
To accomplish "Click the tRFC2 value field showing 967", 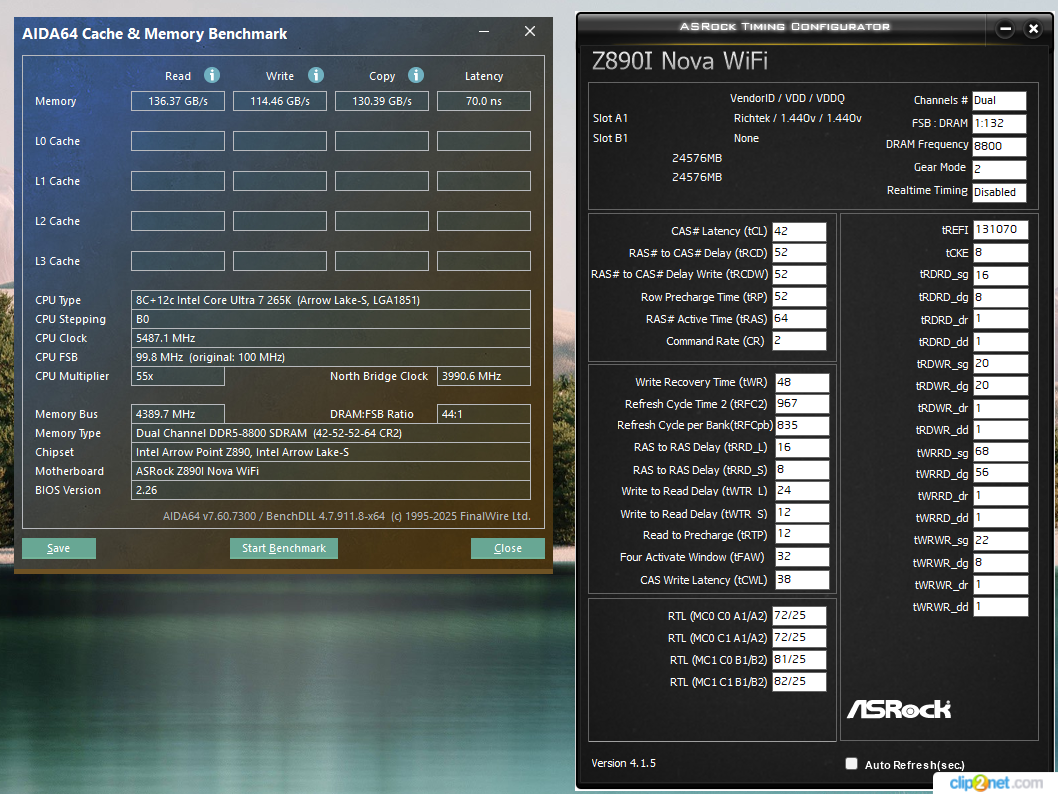I will click(802, 404).
